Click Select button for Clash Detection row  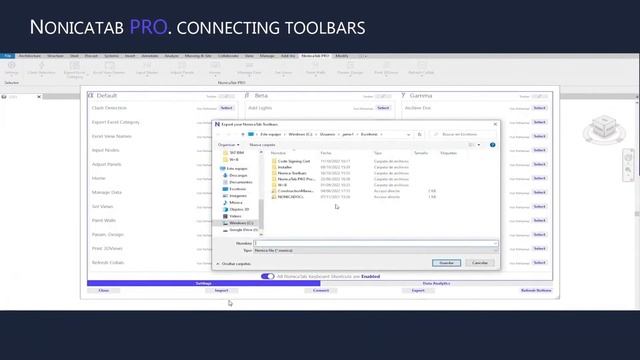click(227, 108)
